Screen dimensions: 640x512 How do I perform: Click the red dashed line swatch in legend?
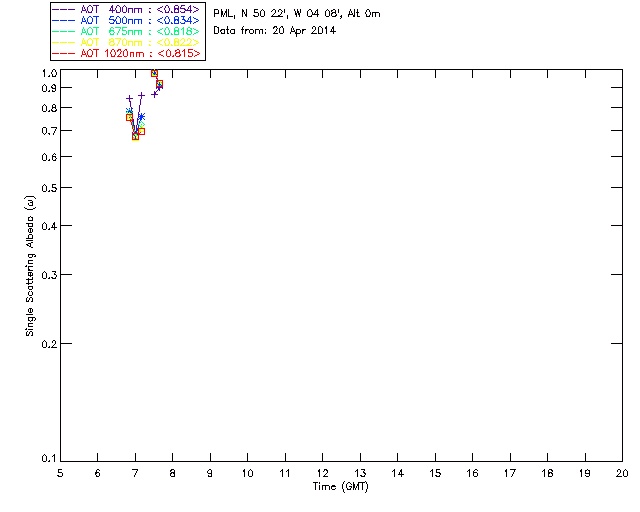(x=64, y=53)
